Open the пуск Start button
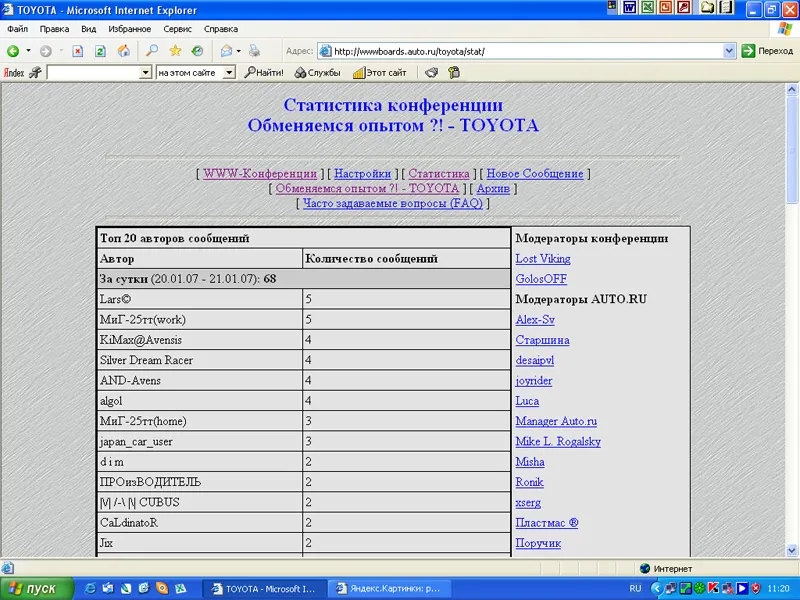 37,589
